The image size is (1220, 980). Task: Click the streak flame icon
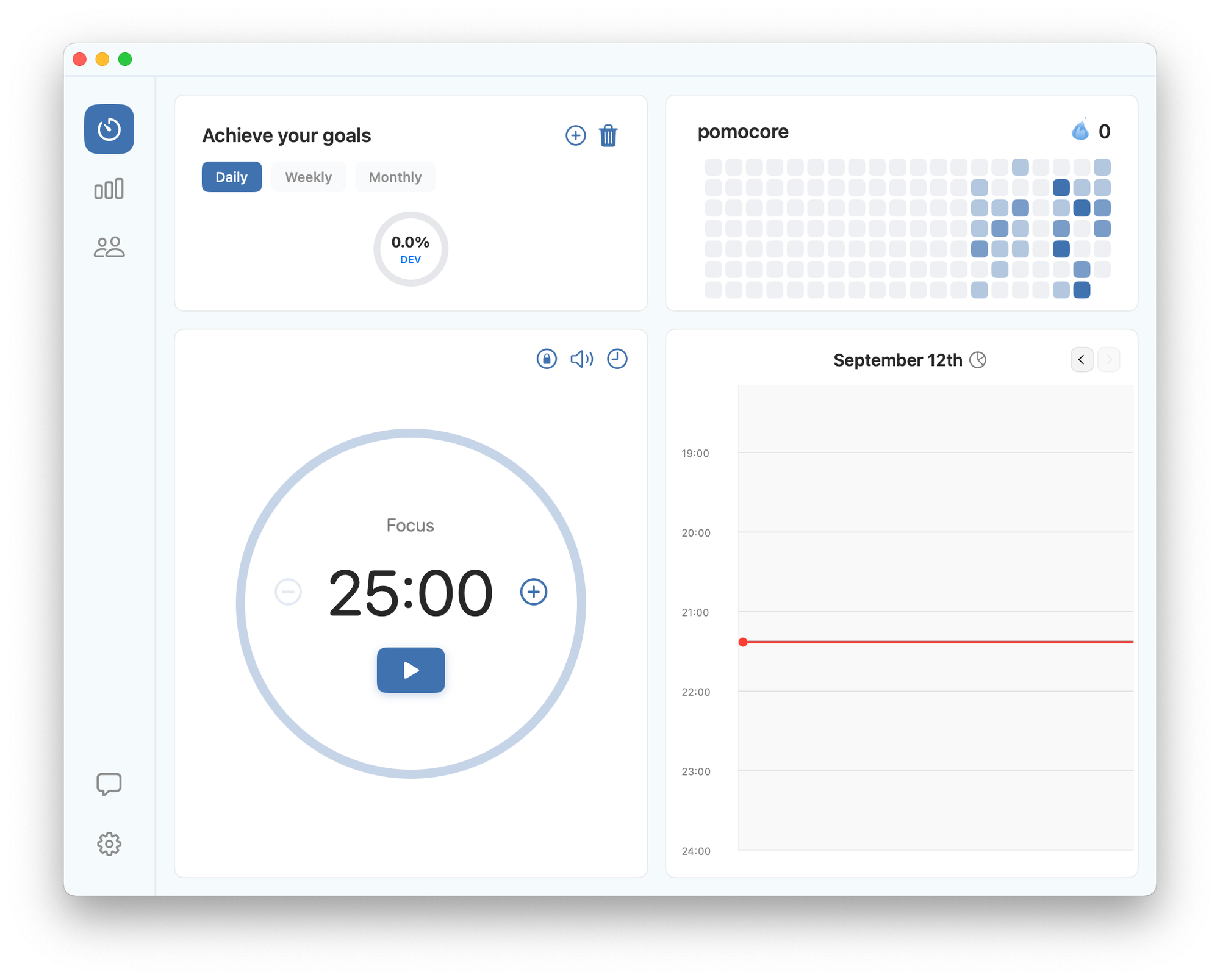(1080, 131)
